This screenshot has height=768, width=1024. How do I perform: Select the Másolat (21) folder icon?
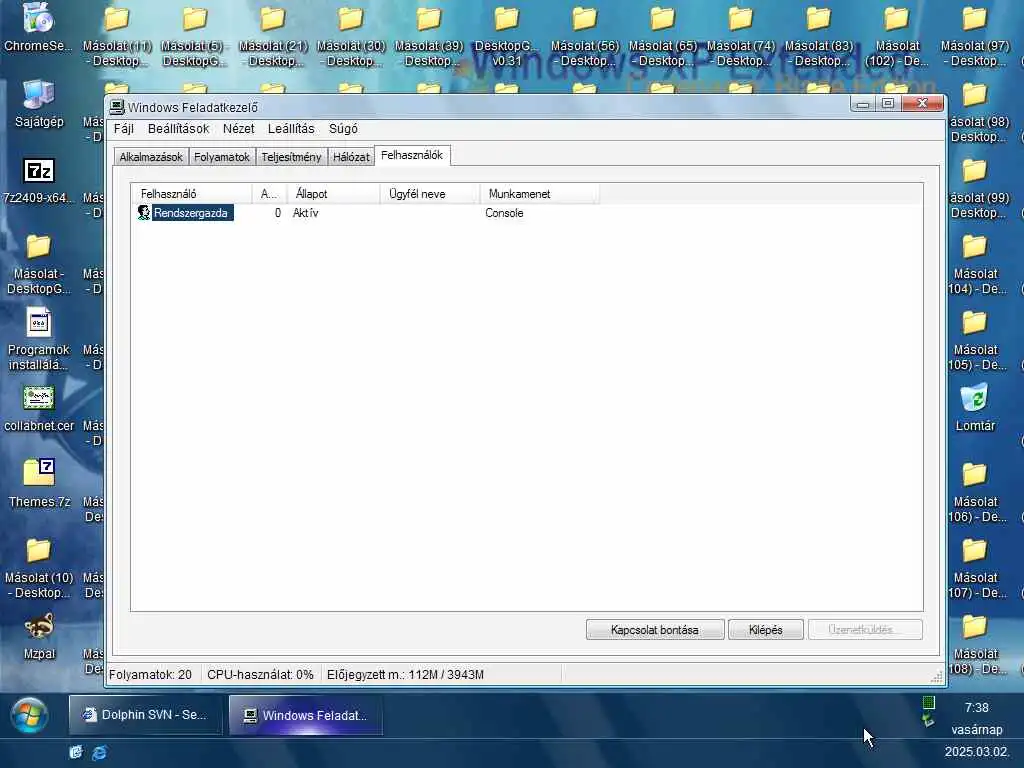(x=273, y=36)
